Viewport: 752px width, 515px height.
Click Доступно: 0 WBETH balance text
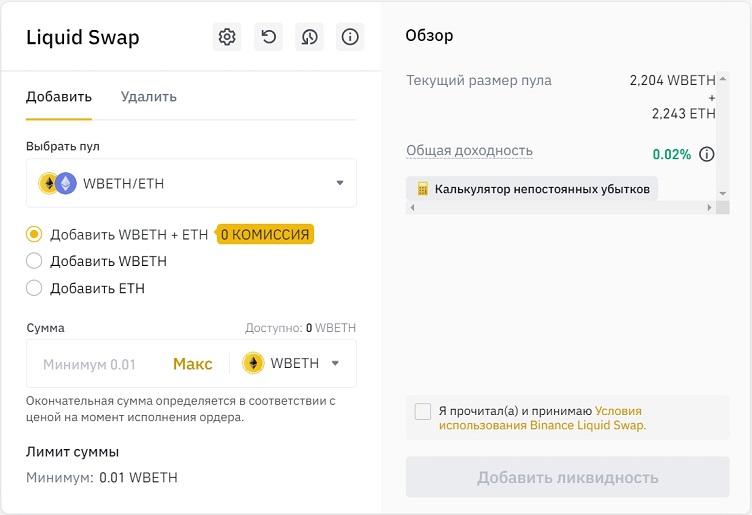point(300,328)
